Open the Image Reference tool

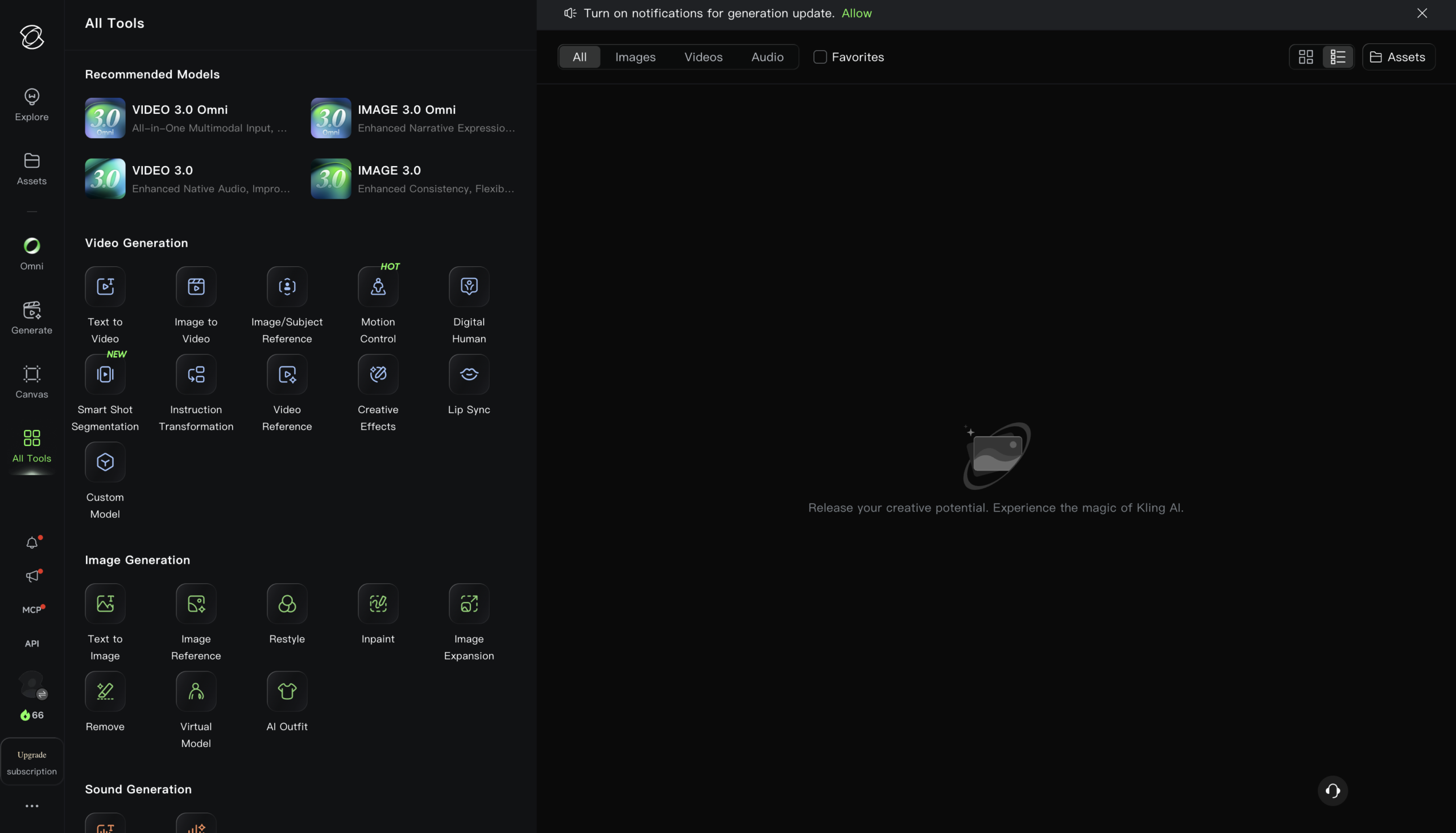coord(196,622)
